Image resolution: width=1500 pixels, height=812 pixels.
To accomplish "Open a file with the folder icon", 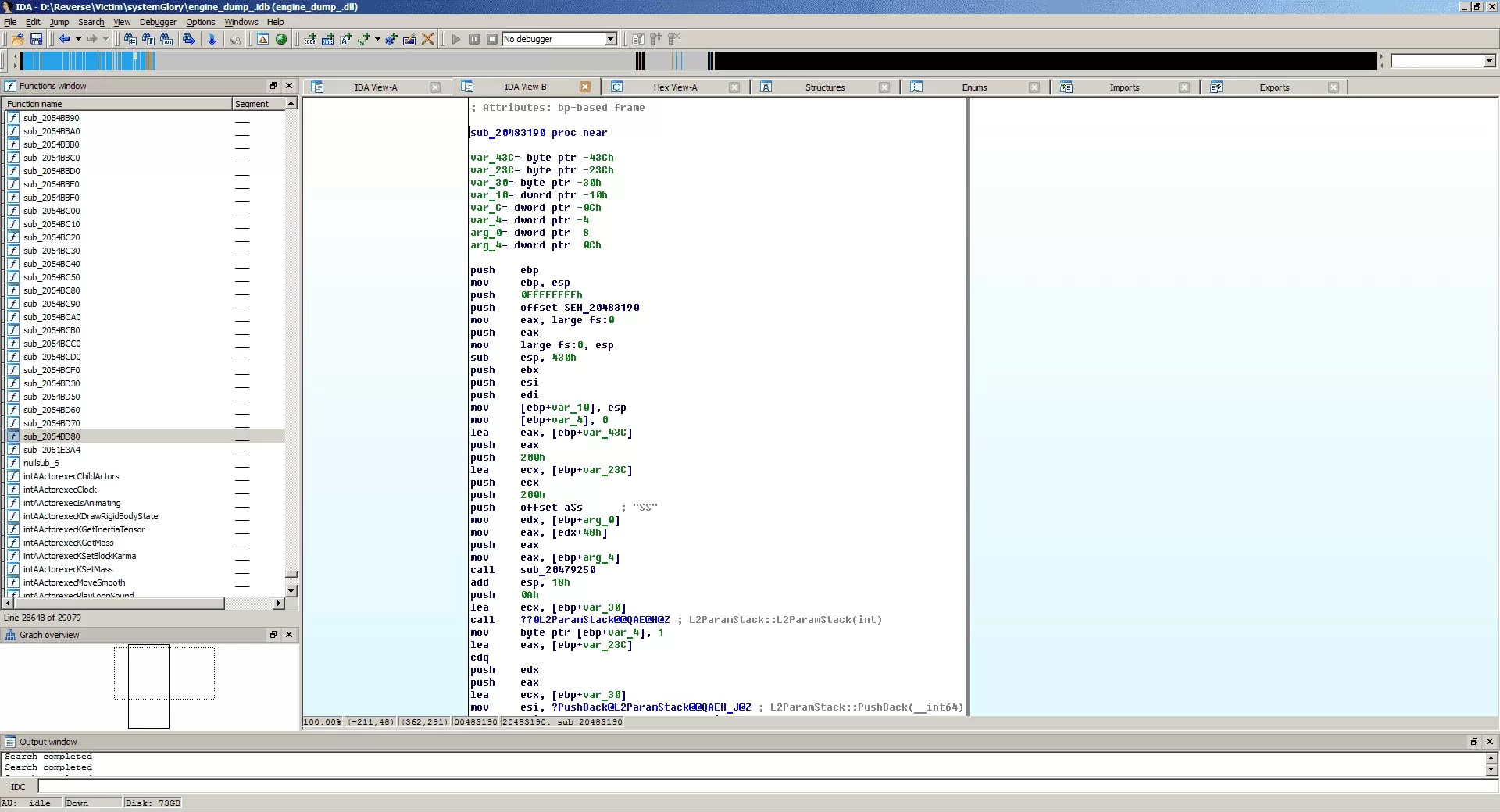I will pyautogui.click(x=18, y=39).
